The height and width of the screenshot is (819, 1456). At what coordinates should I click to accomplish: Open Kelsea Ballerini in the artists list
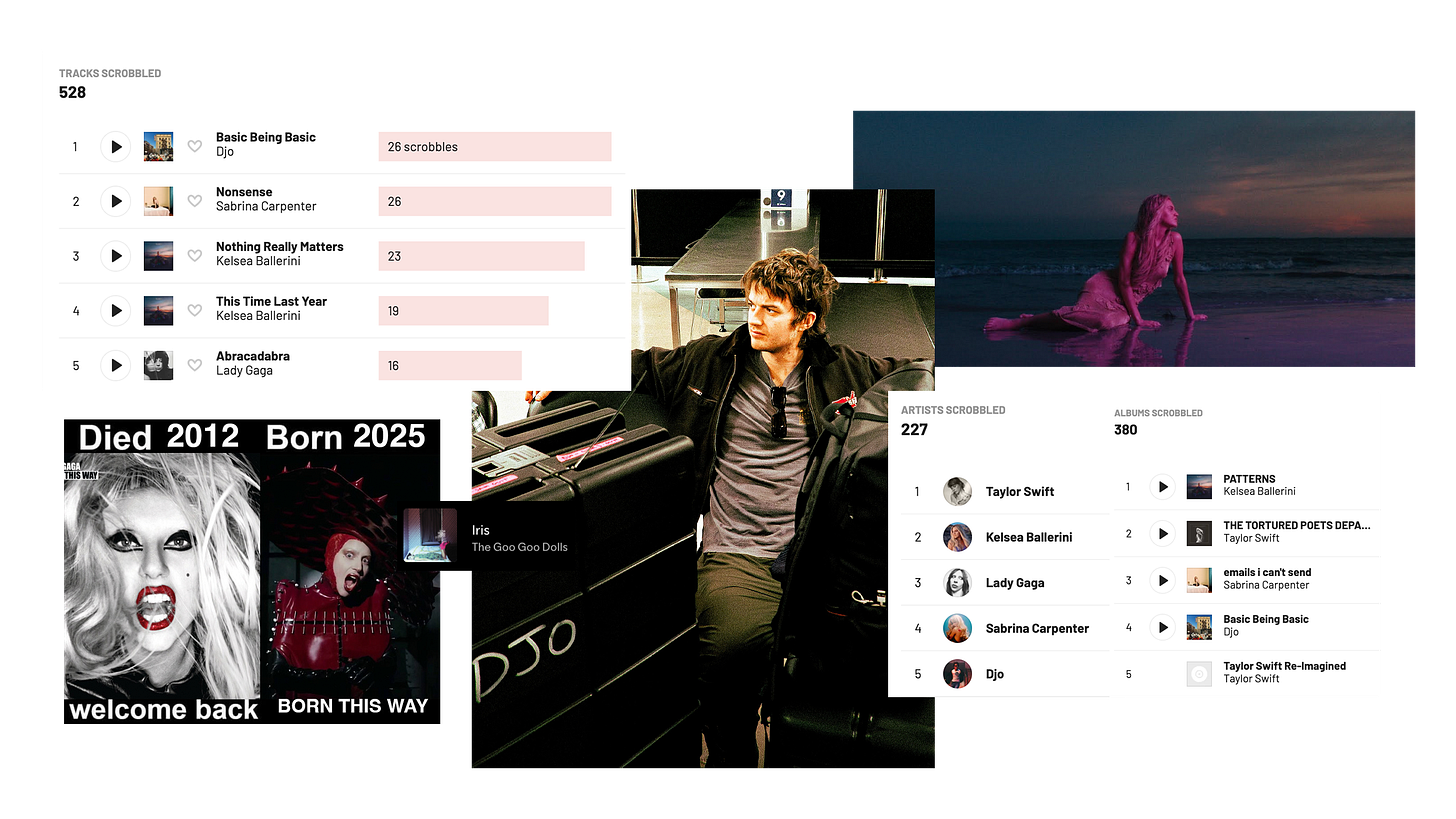click(1029, 537)
